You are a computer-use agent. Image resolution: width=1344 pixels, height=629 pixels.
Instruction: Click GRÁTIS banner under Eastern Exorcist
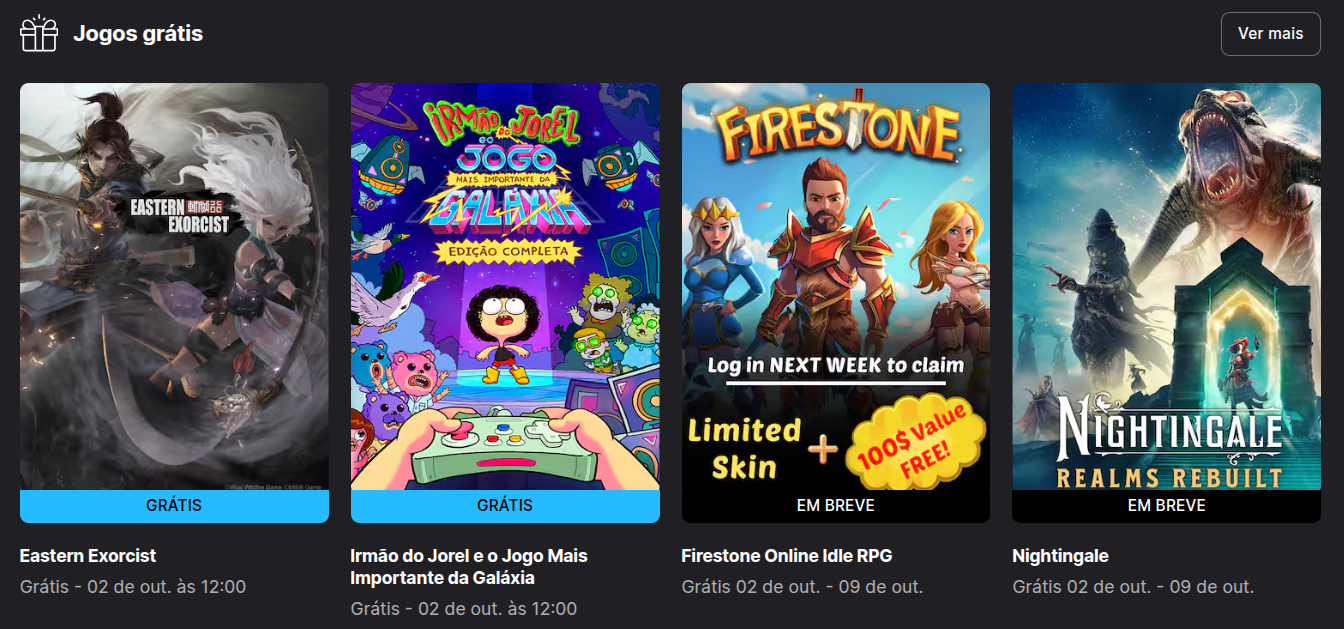174,506
